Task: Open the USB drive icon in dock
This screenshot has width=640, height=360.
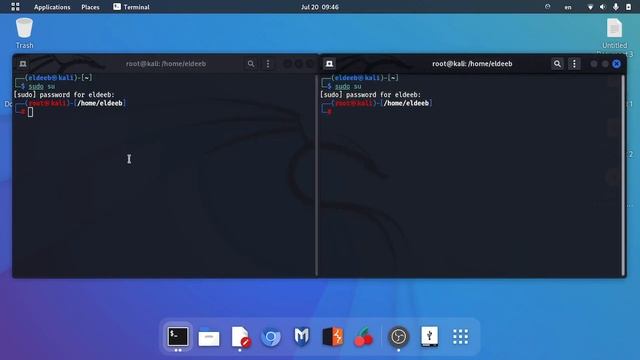Action: click(x=429, y=337)
